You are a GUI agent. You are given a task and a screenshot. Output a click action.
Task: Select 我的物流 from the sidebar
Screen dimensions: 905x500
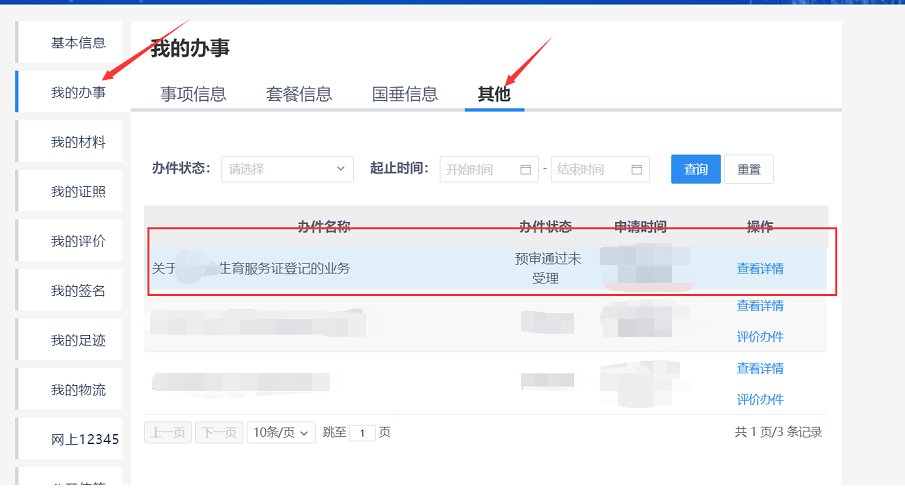pos(78,389)
